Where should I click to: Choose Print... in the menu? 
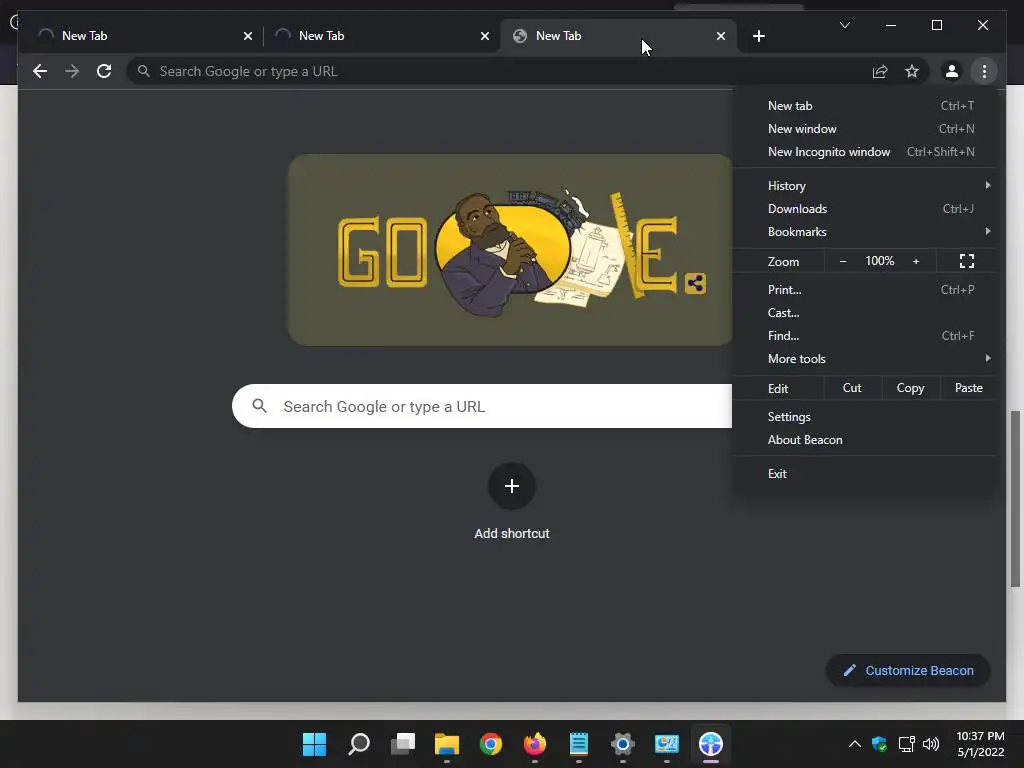point(865,289)
